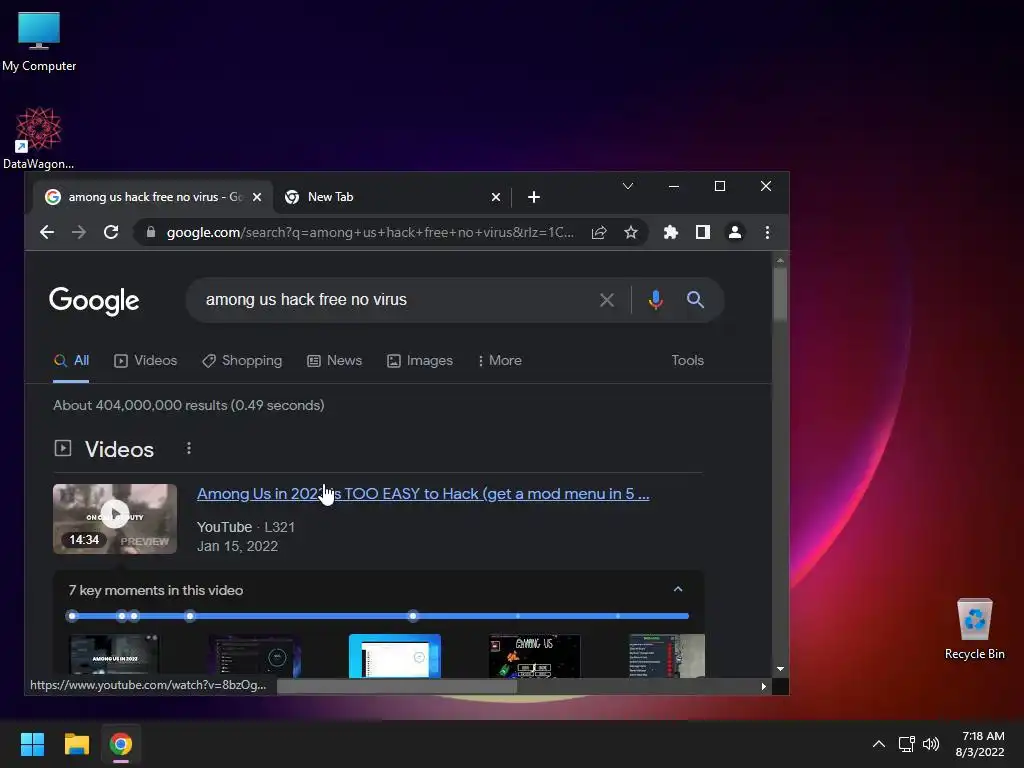The width and height of the screenshot is (1024, 768).
Task: Switch to News results
Action: point(334,360)
